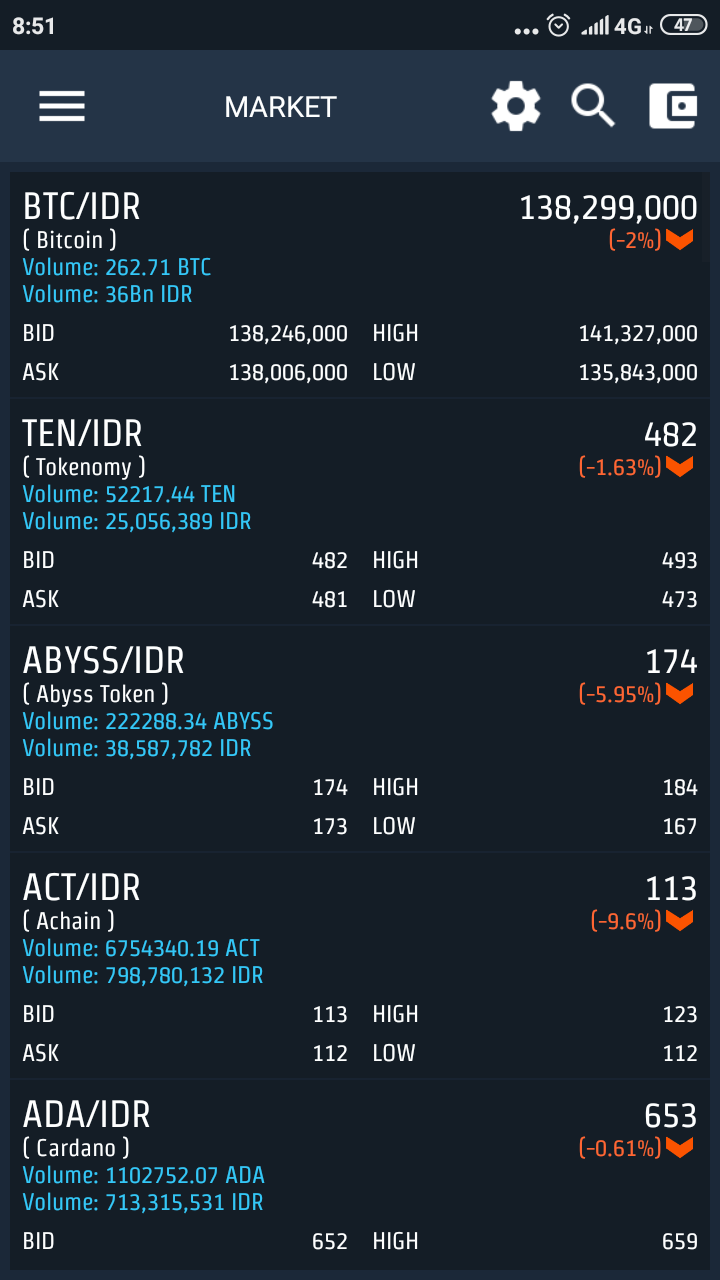Tap the MARKET header title
This screenshot has width=720, height=1280.
tap(280, 107)
